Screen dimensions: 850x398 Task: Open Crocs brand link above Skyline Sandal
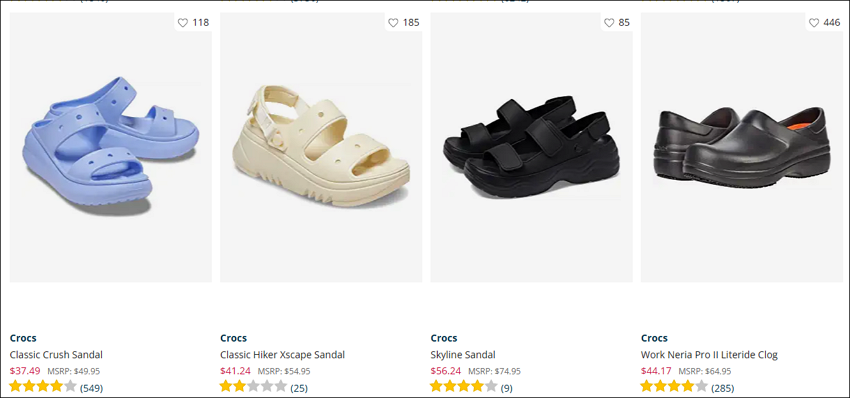tap(444, 338)
